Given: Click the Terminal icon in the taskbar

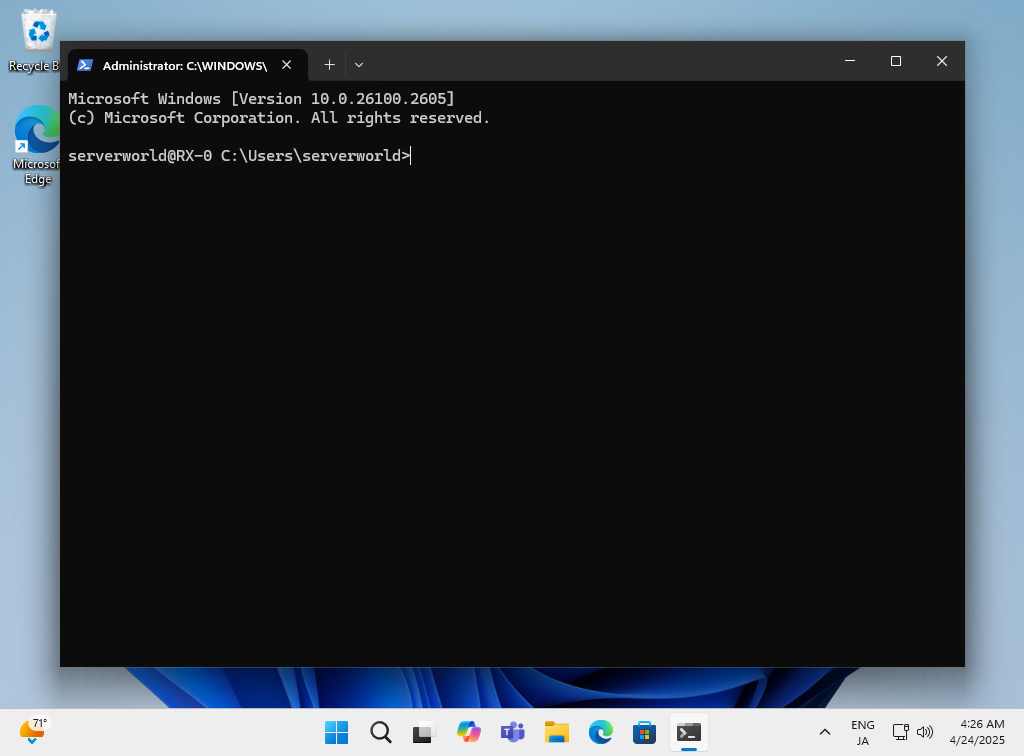Looking at the screenshot, I should pyautogui.click(x=689, y=732).
